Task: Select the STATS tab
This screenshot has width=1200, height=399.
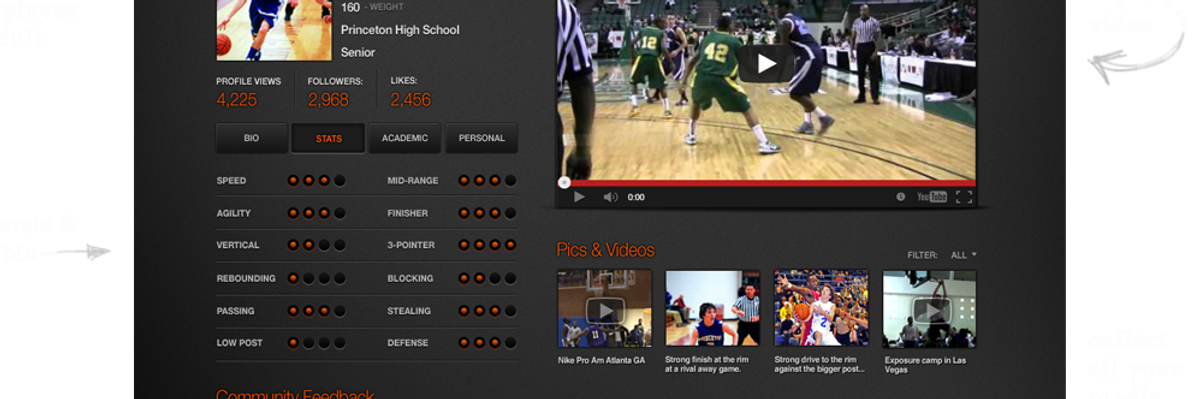Action: (x=328, y=138)
